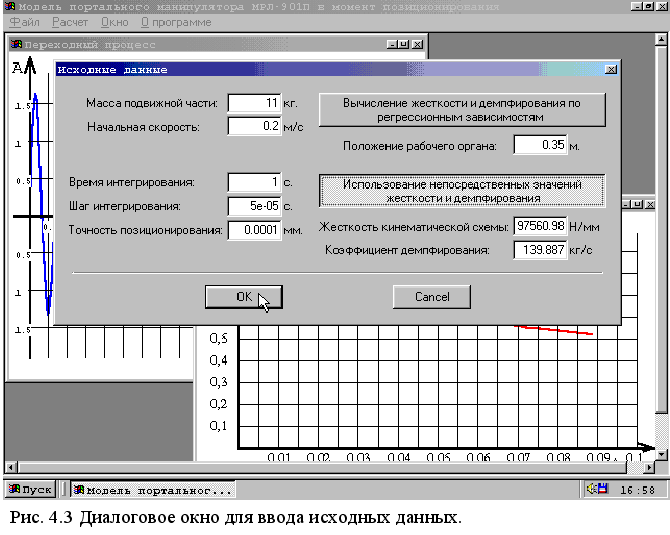This screenshot has width=670, height=535.
Task: Click the Масса подвижной части field
Action: 255,103
